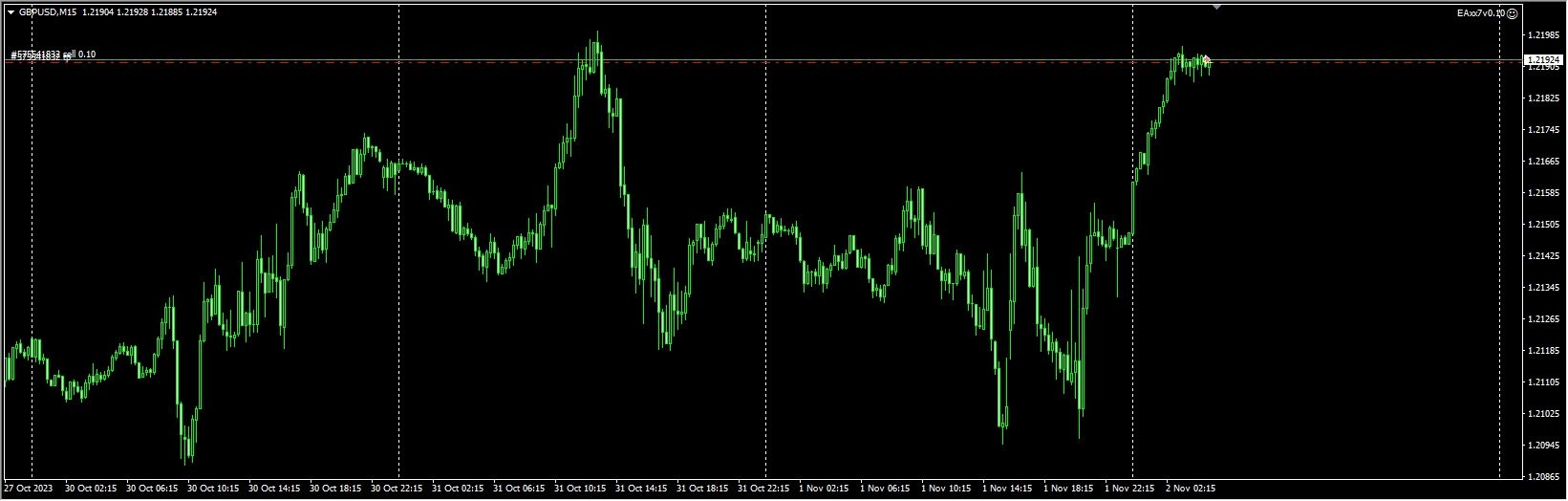Screen dimensions: 1568x501
Task: Click the 1.21185 price scale label
Action: 1542,351
